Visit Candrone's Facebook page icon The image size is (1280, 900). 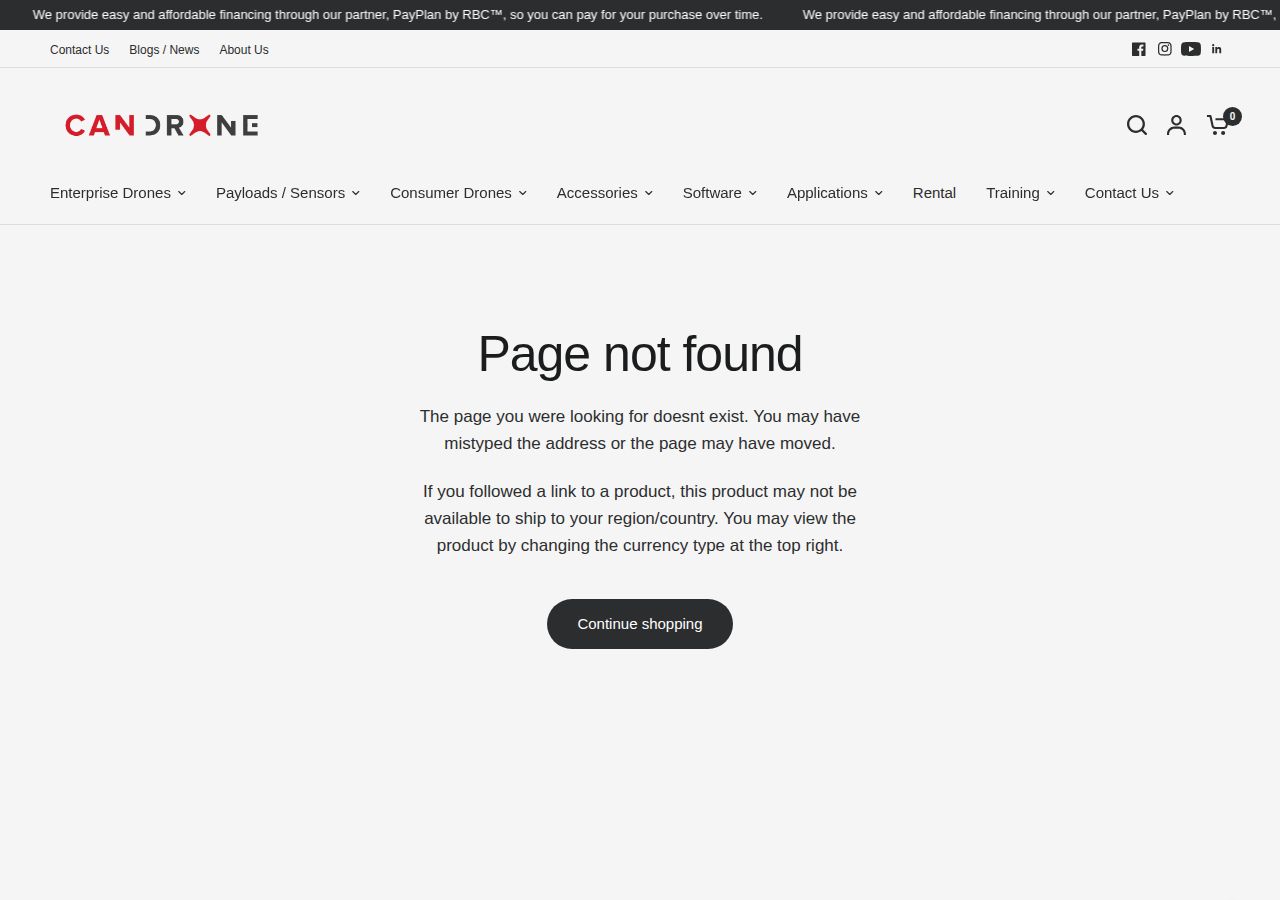[x=1138, y=48]
